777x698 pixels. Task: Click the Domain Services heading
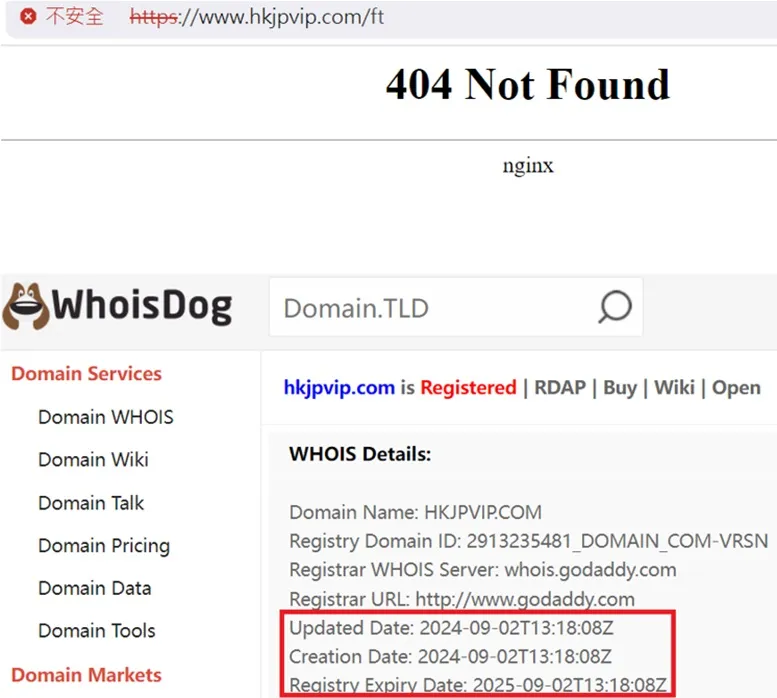[86, 374]
